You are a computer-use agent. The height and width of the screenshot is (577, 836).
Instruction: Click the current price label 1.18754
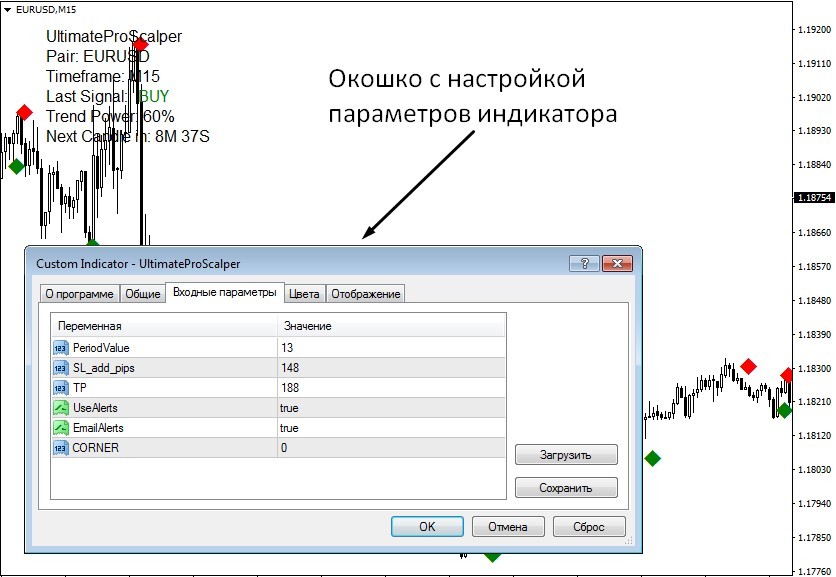click(x=814, y=198)
